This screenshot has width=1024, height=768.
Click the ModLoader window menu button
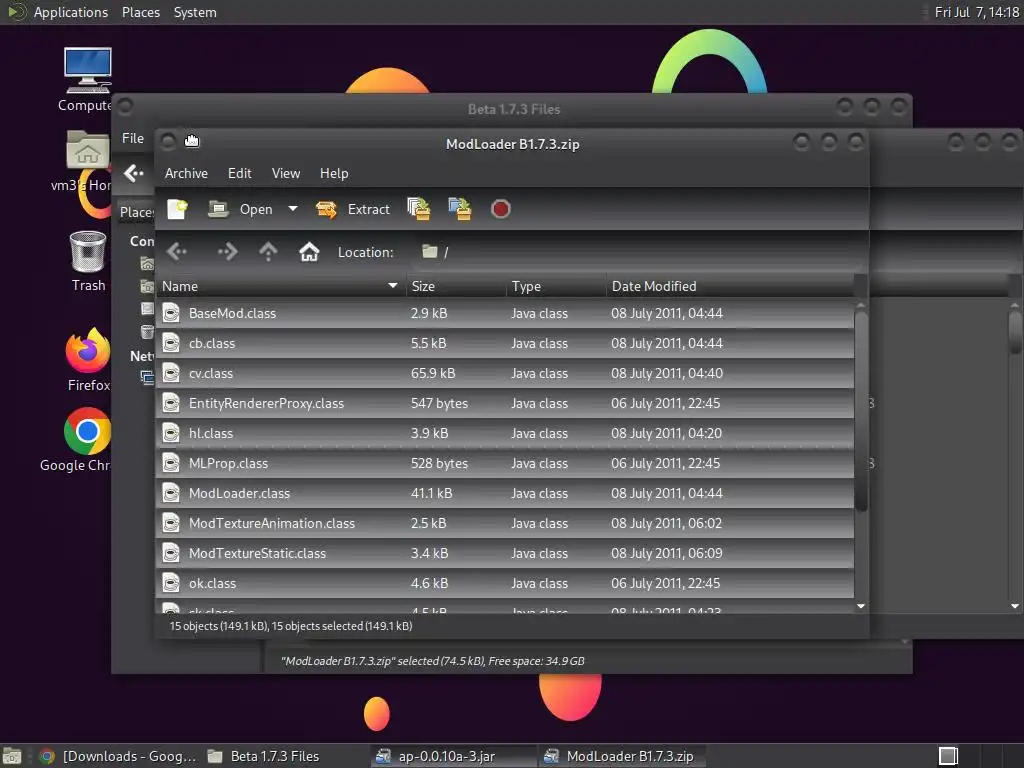click(168, 141)
